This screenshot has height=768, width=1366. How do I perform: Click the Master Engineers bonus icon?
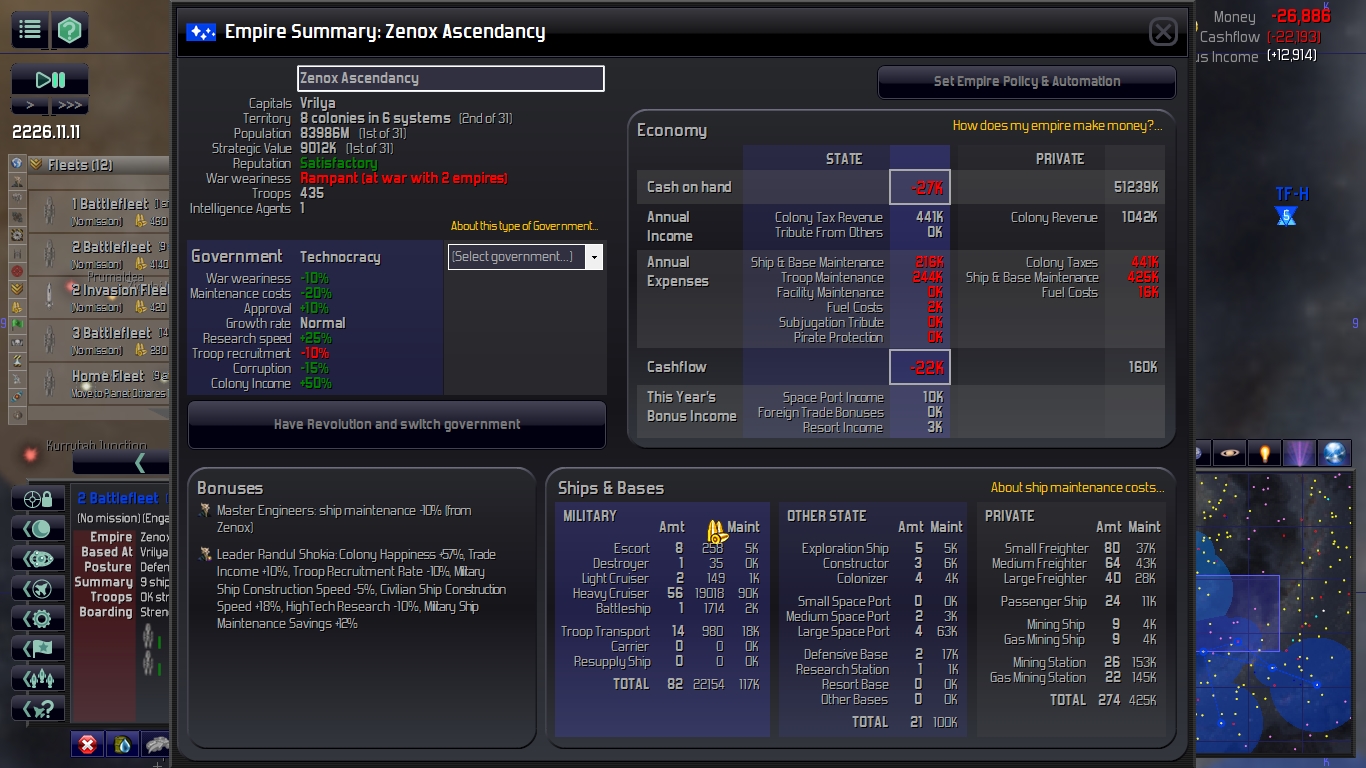click(x=205, y=511)
